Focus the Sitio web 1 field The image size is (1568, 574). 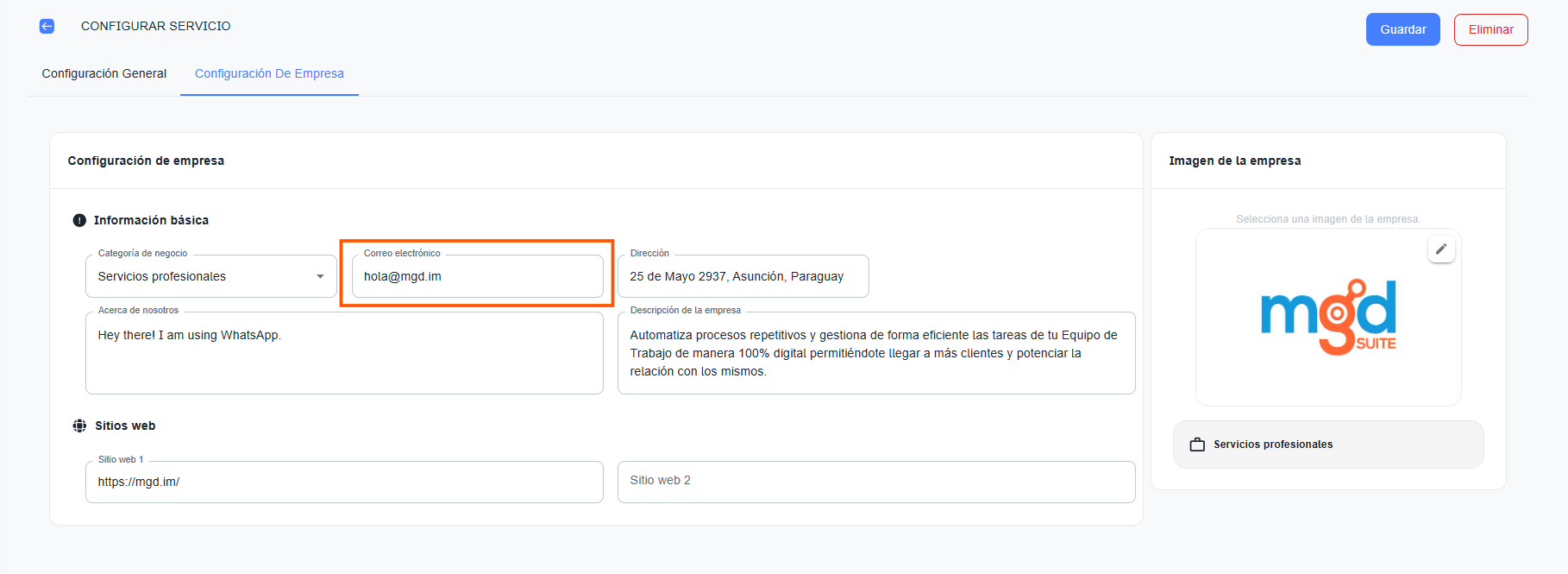[x=344, y=482]
